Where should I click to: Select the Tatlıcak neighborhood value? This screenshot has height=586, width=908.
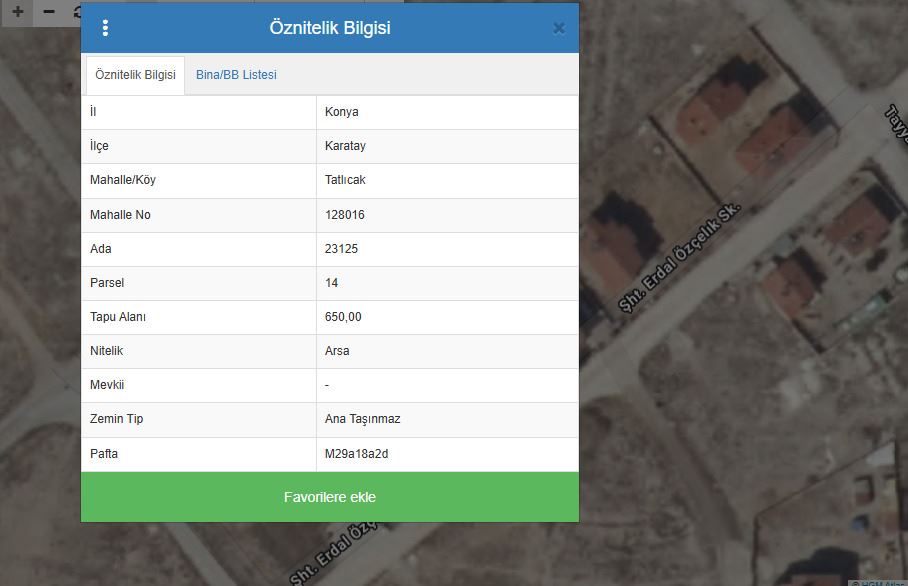(x=345, y=180)
